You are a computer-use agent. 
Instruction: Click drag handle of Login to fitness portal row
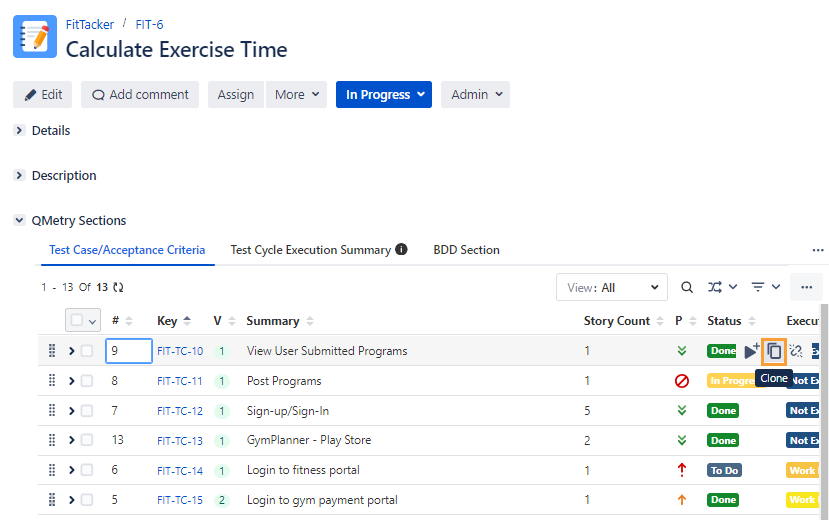[52, 470]
